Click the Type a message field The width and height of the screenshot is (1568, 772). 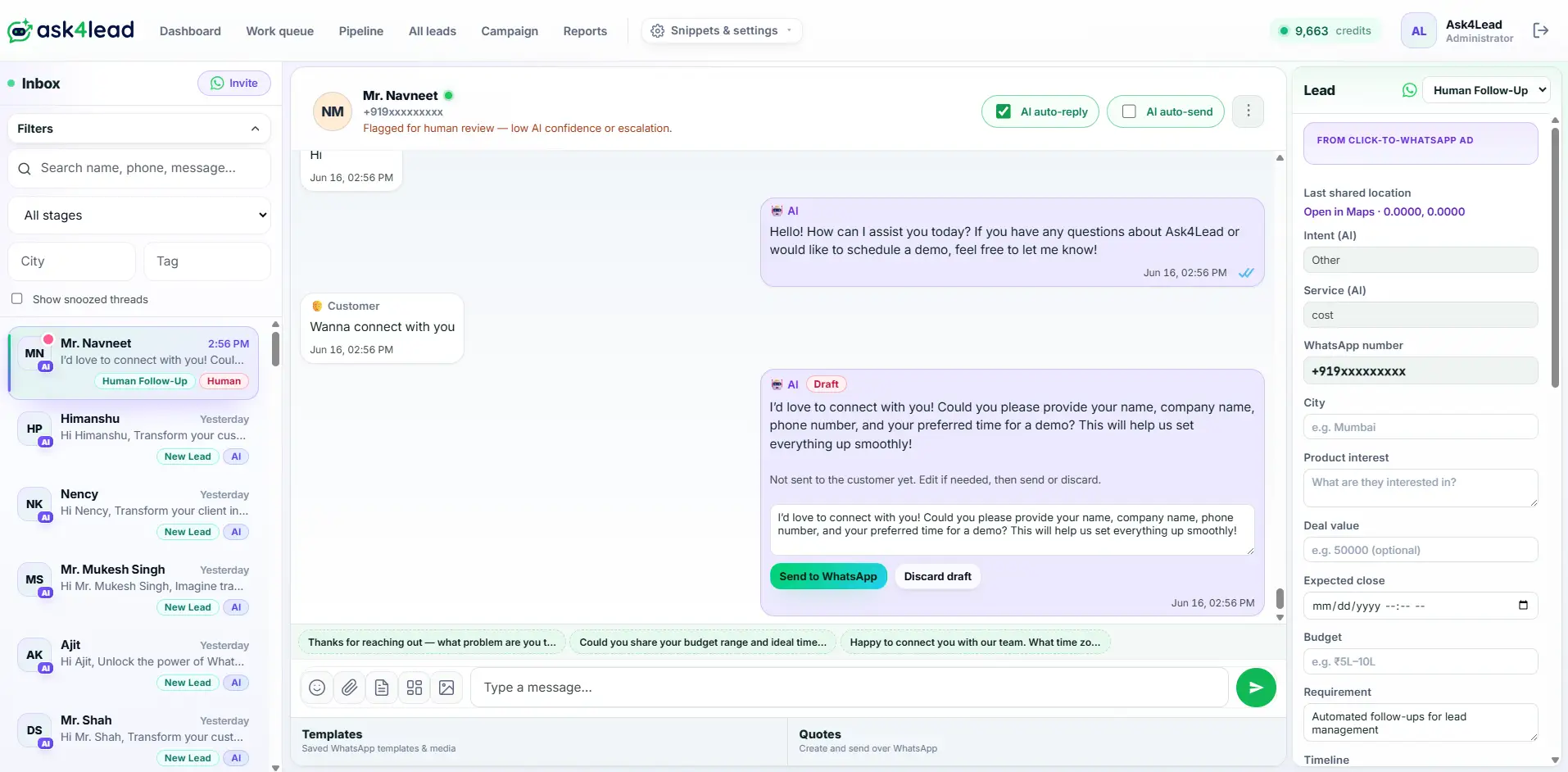pyautogui.click(x=849, y=688)
